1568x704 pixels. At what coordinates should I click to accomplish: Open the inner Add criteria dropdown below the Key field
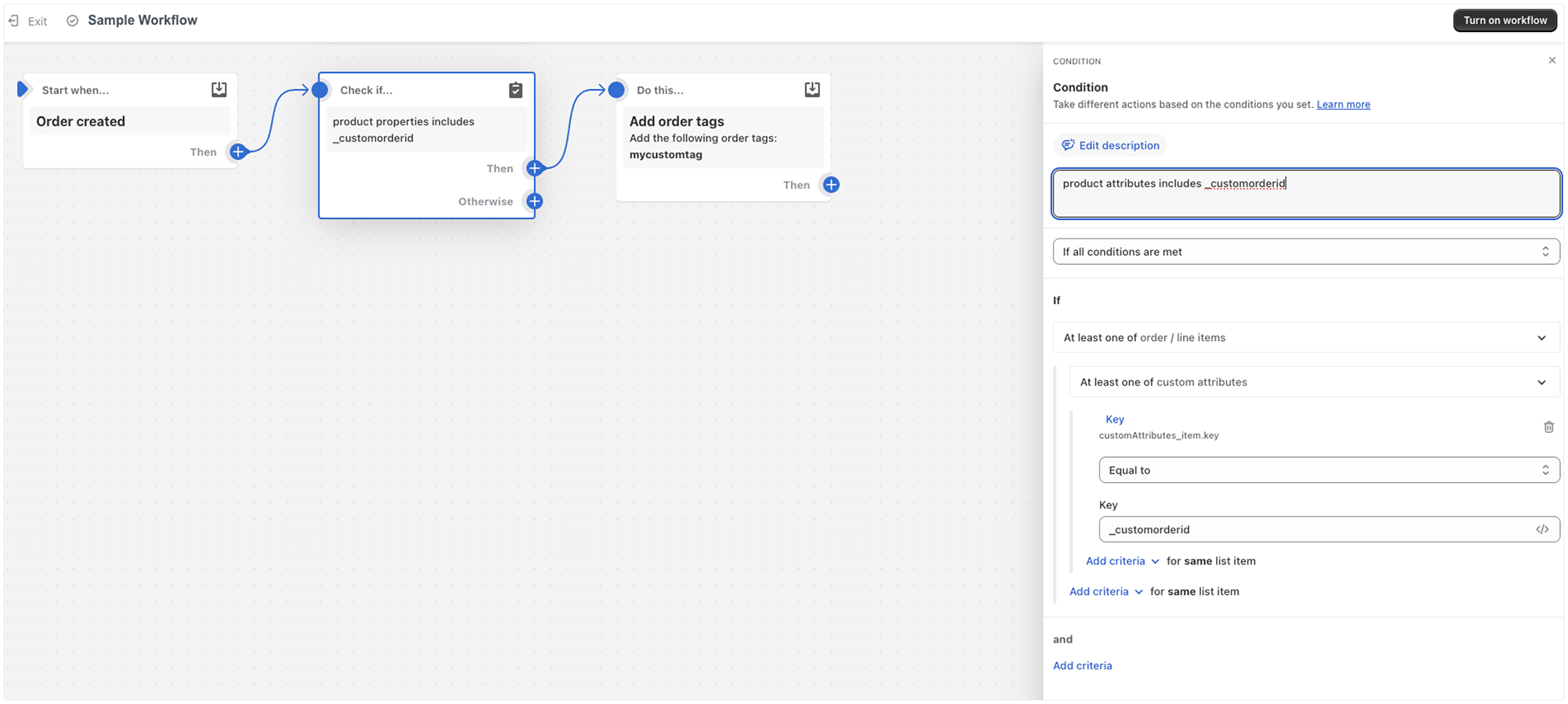[1122, 561]
